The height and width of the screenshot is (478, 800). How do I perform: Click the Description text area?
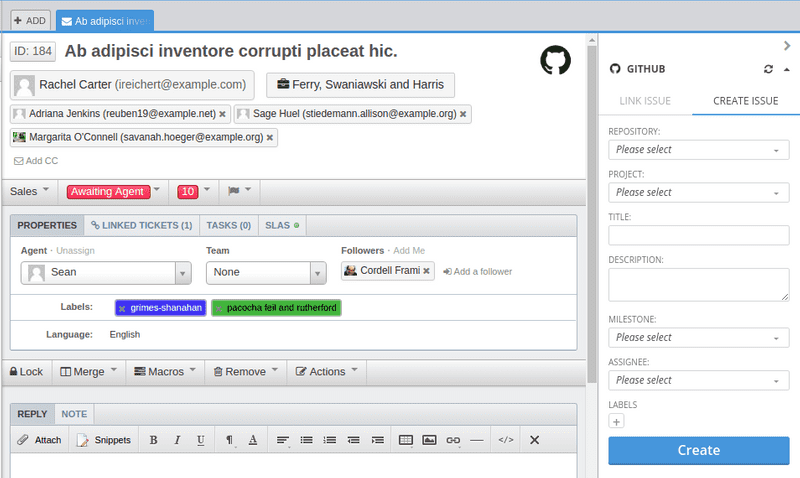[698, 285]
